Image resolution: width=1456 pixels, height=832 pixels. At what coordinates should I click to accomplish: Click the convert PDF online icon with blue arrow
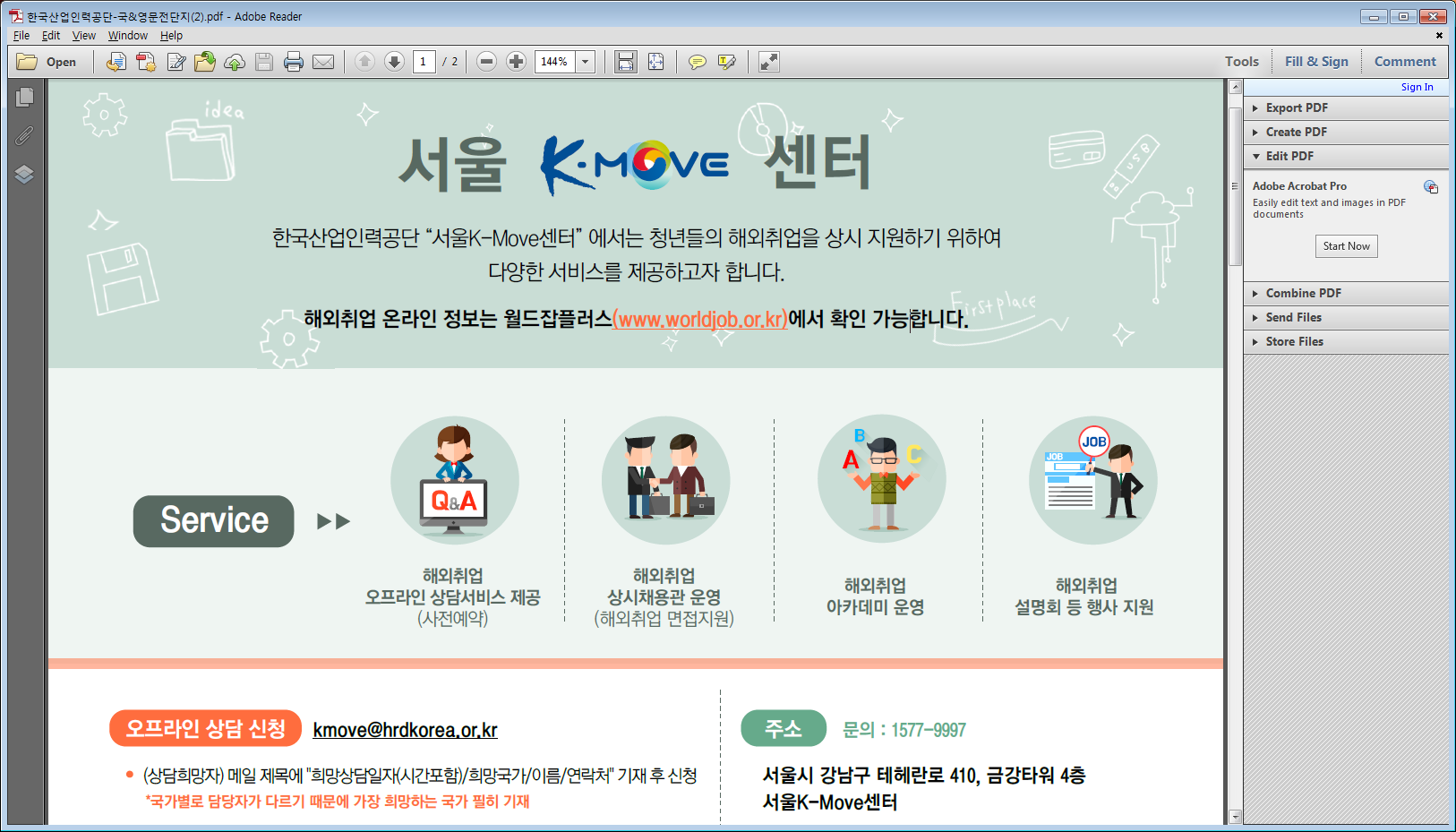pos(116,62)
